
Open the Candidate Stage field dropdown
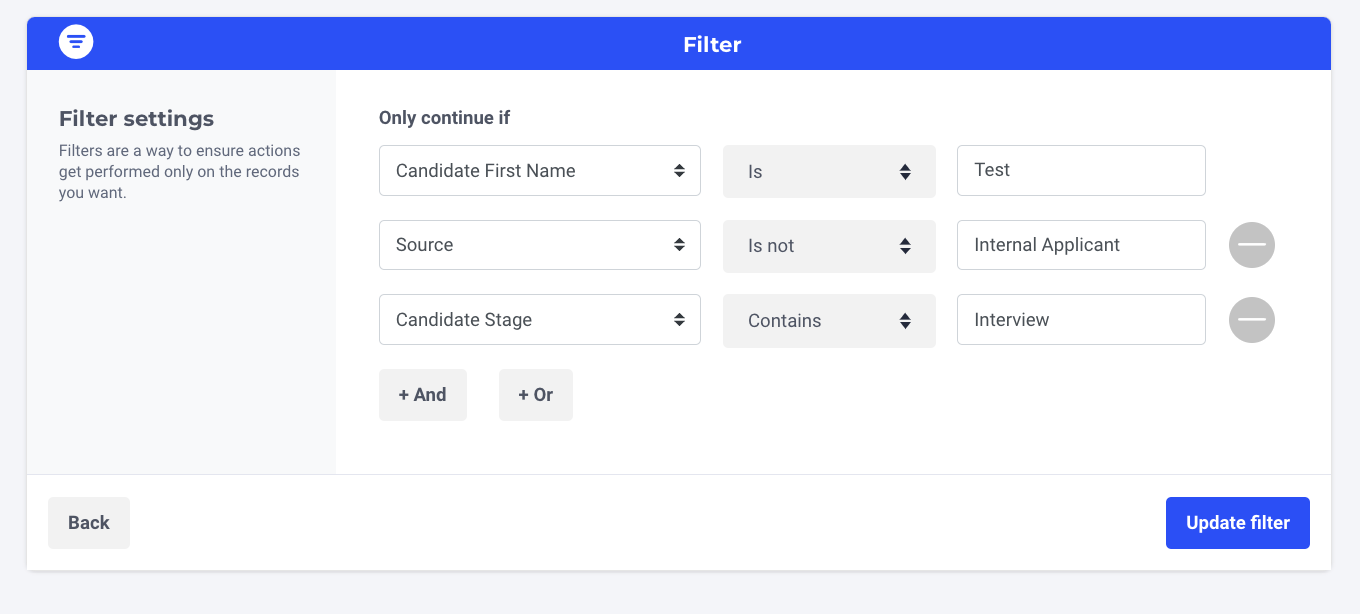point(539,320)
